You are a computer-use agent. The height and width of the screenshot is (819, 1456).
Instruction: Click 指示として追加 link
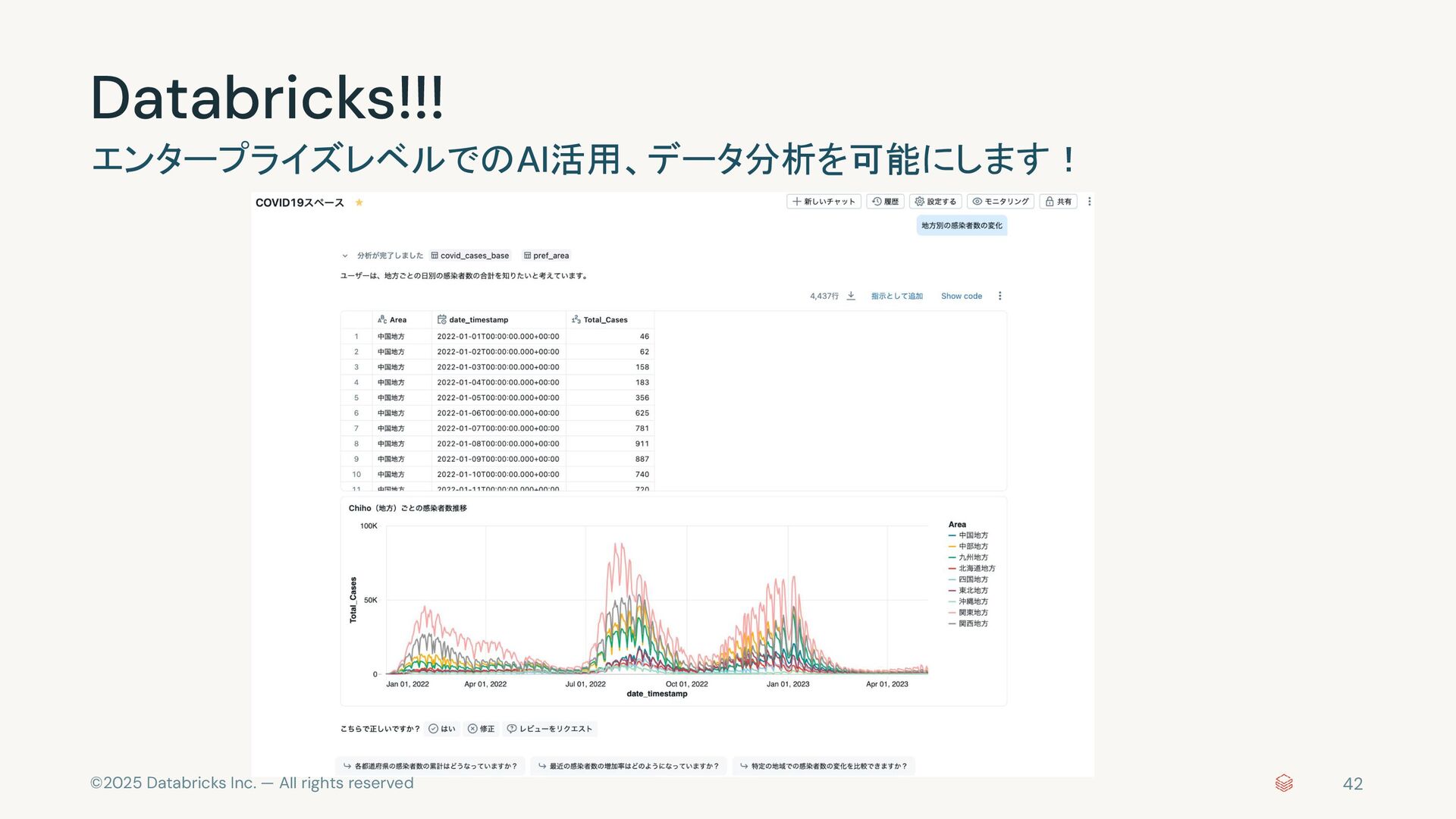pyautogui.click(x=896, y=297)
